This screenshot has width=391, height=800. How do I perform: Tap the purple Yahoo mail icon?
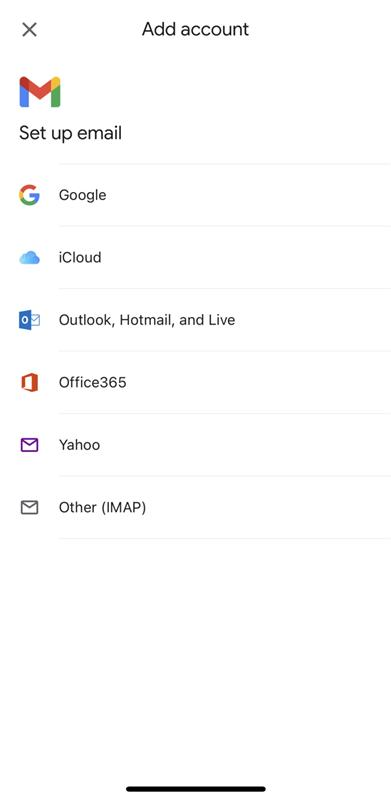coord(30,445)
